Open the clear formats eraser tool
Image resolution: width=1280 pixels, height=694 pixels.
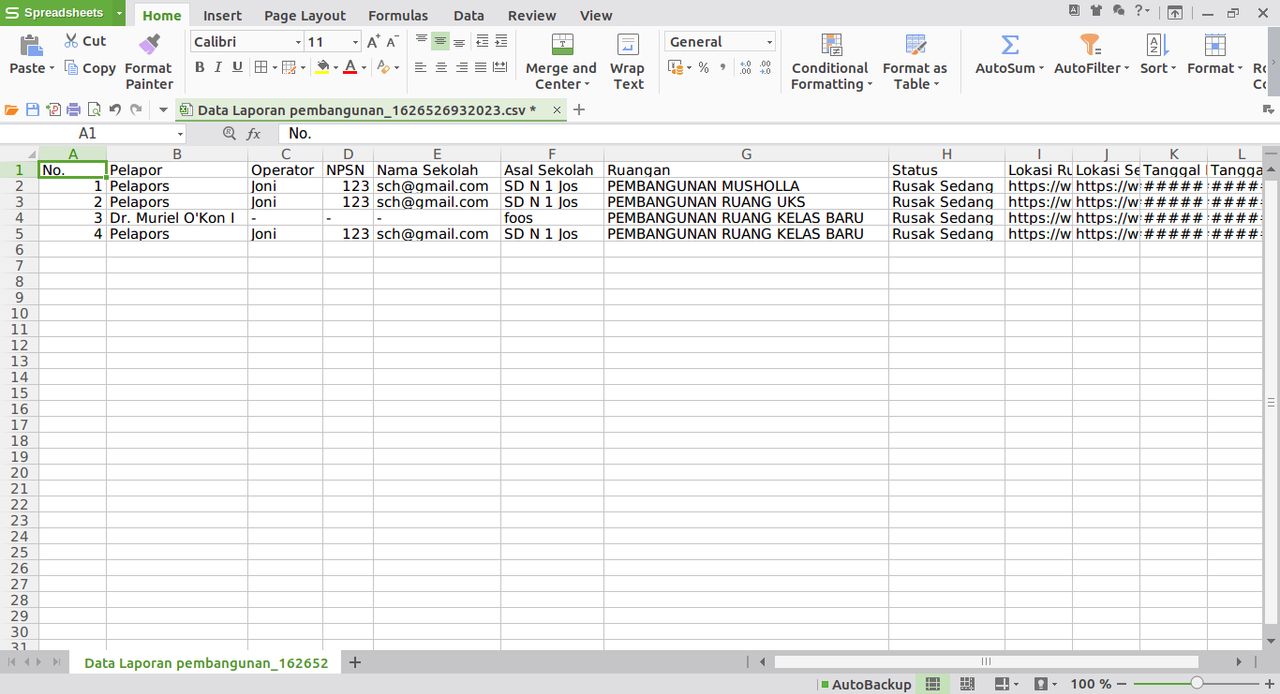383,67
